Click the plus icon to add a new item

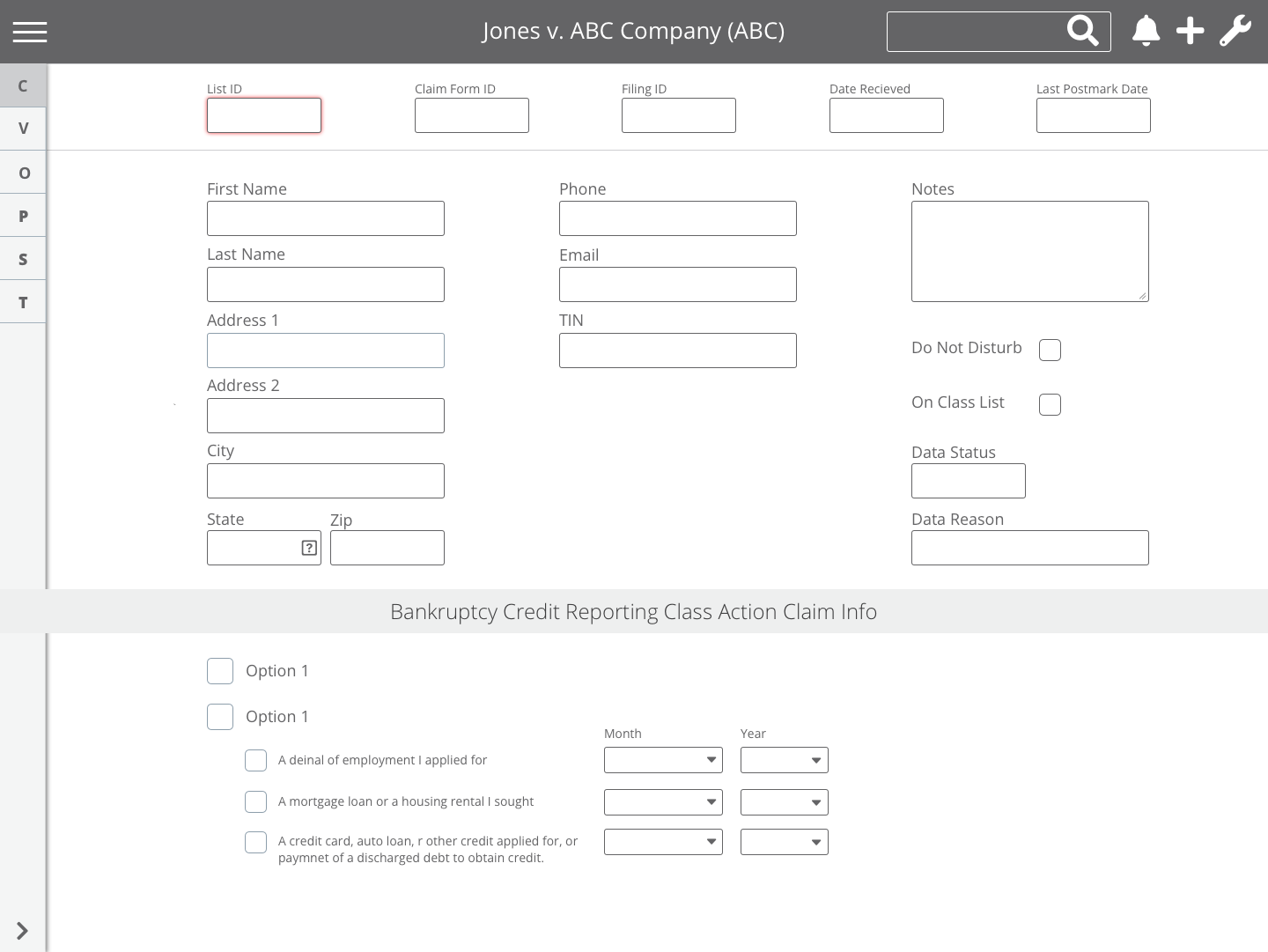point(1190,31)
